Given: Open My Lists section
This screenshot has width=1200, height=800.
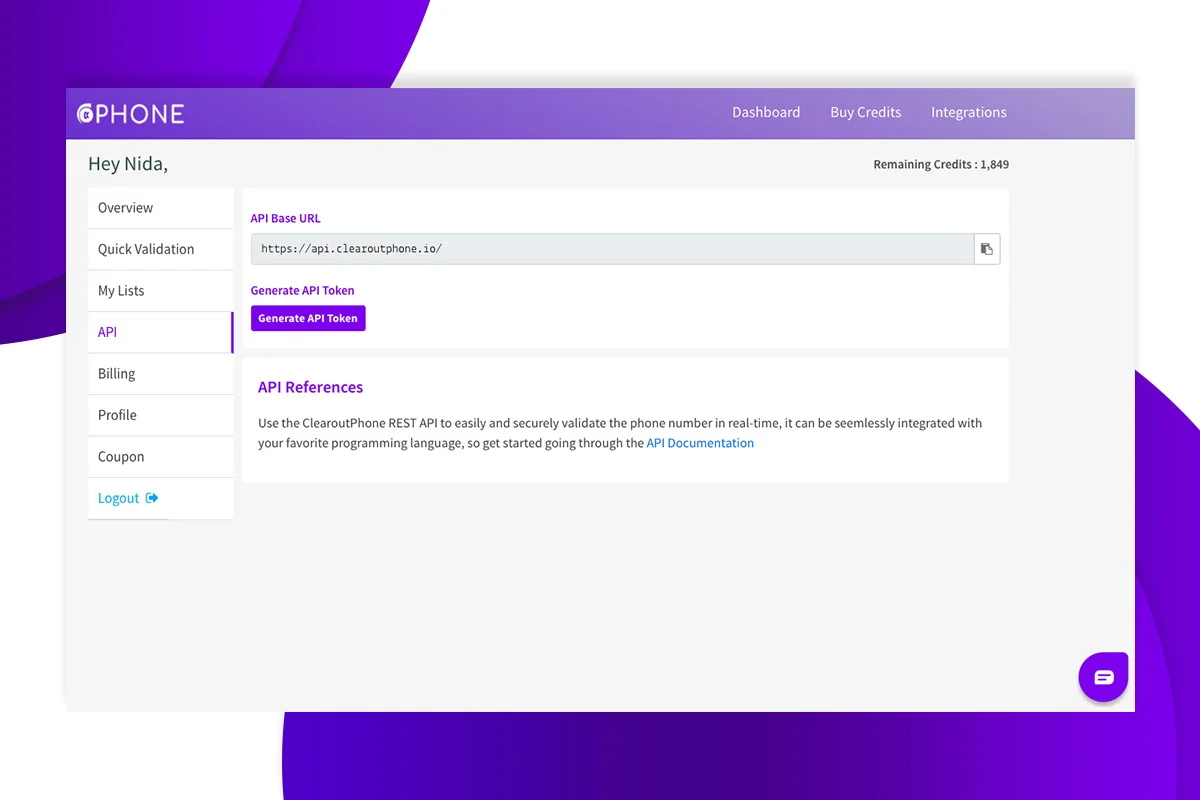Looking at the screenshot, I should pos(160,291).
